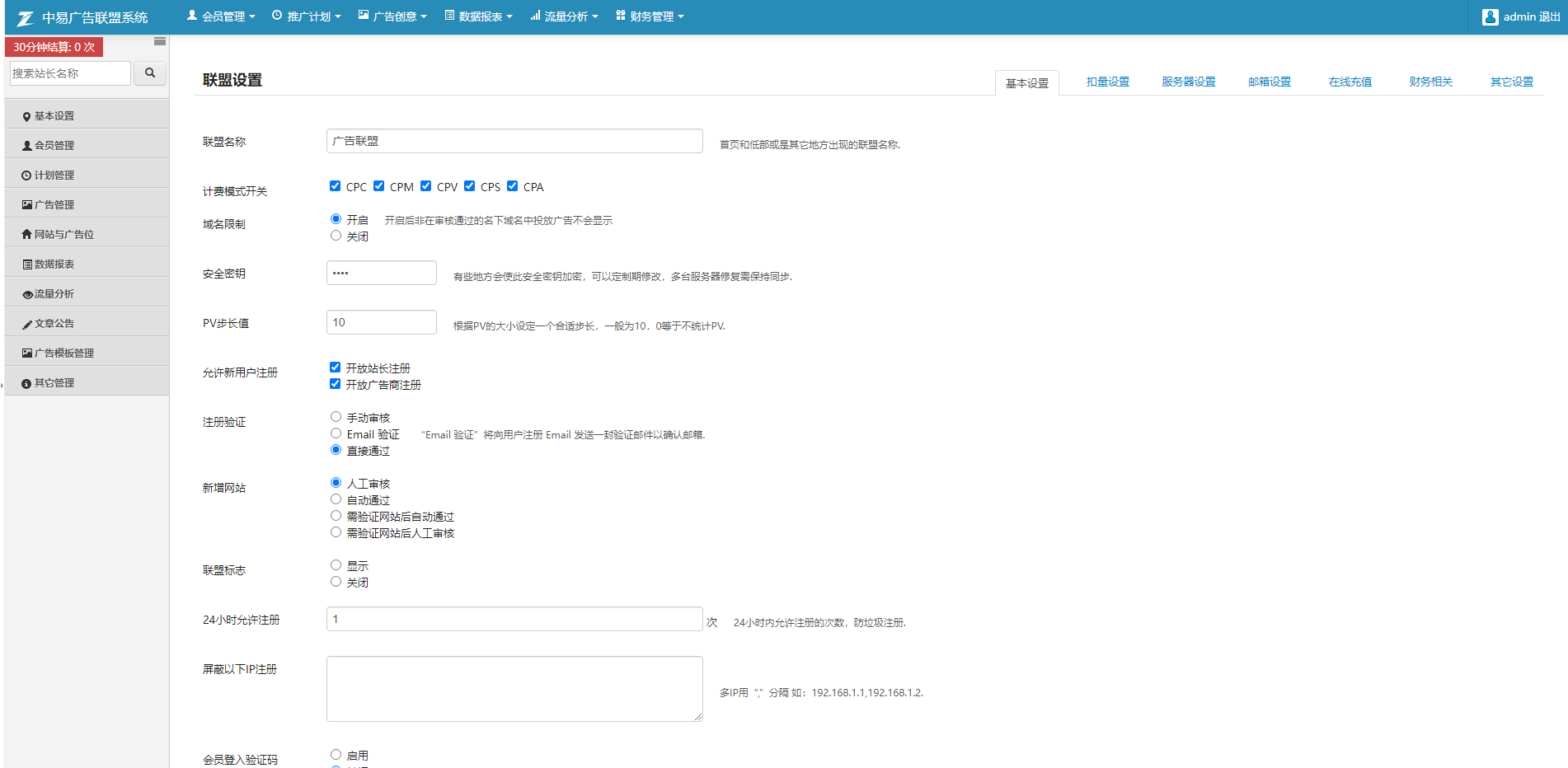Select 启用 for 会员登入验证码

[336, 755]
